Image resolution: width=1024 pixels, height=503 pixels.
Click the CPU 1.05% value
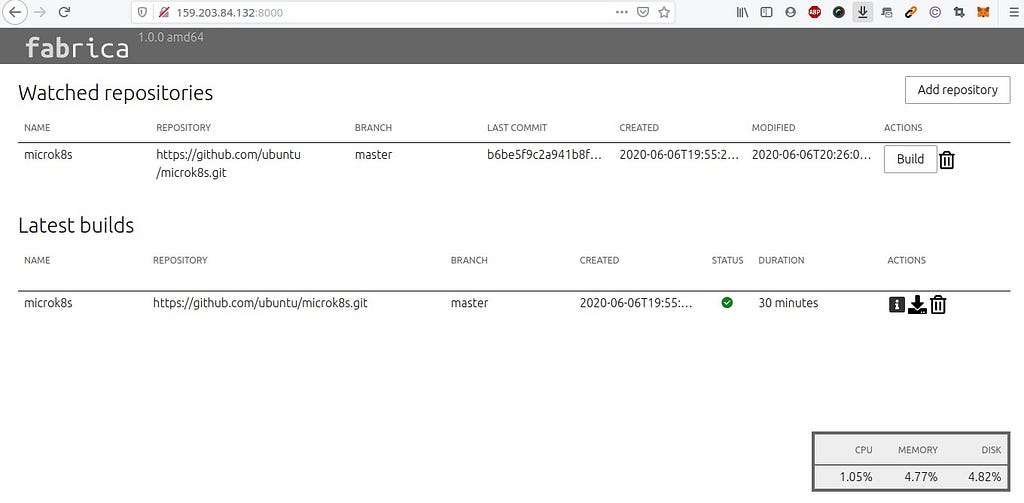pyautogui.click(x=856, y=477)
